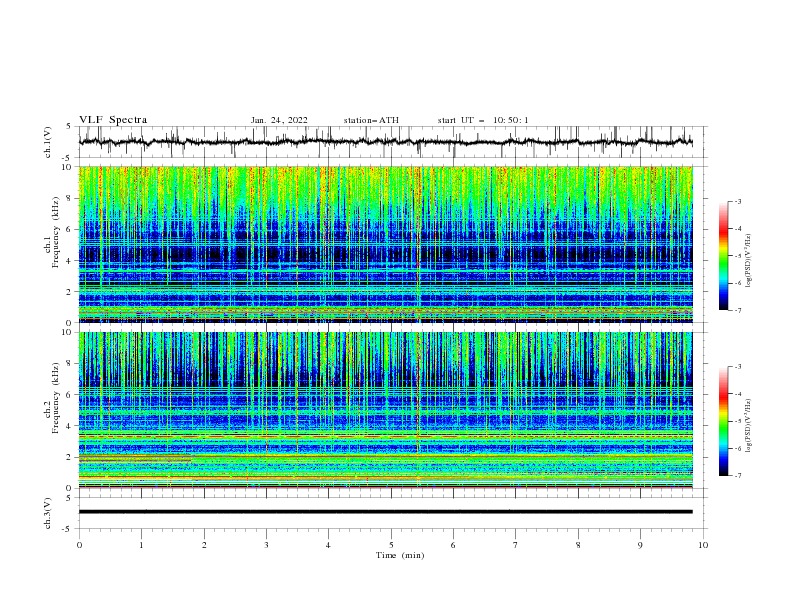Click the "station=ATH" label

tap(371, 120)
